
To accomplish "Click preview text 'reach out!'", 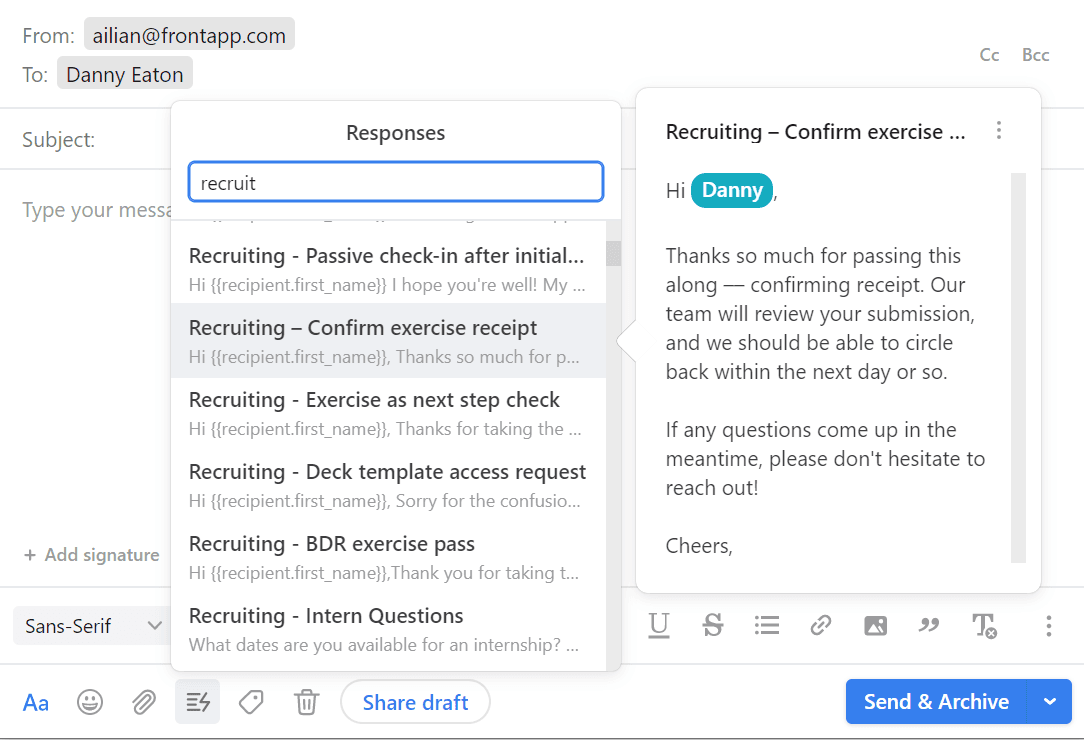I will tap(712, 488).
